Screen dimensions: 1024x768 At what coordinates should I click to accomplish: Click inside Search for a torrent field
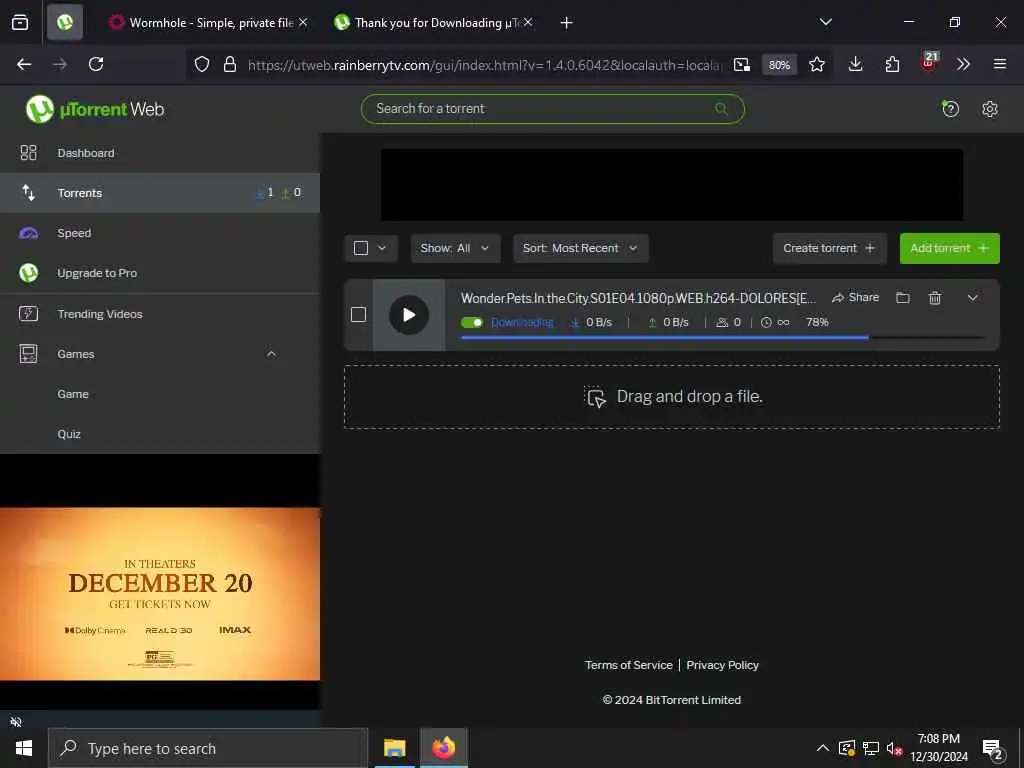[552, 108]
